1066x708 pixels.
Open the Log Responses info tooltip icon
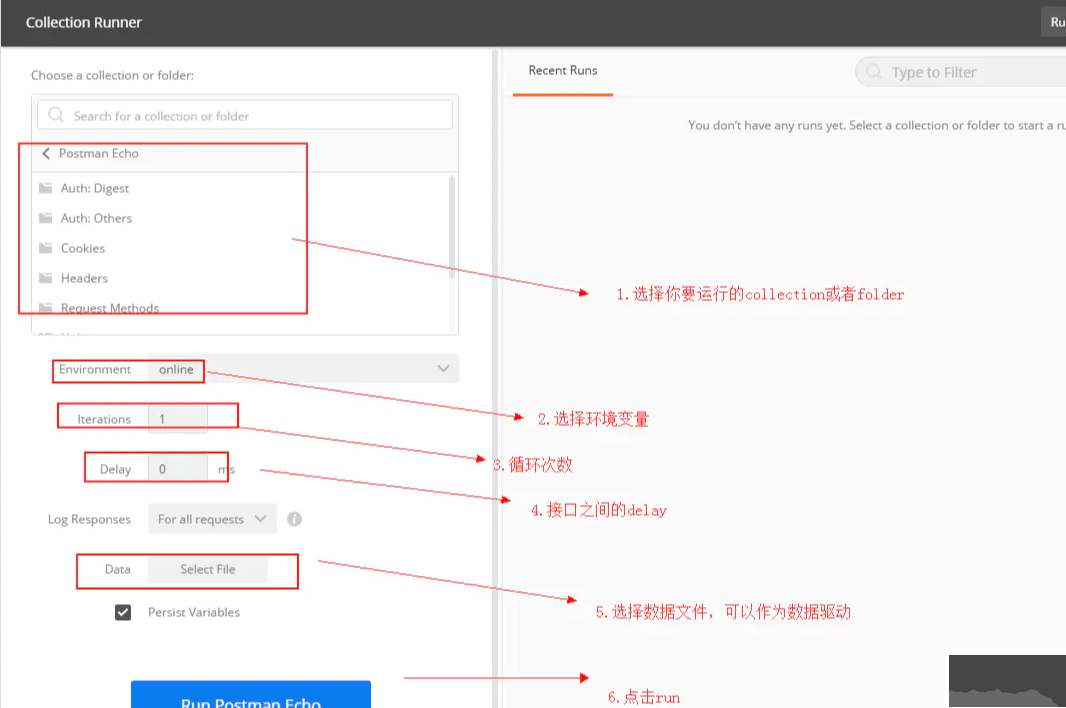(x=293, y=518)
